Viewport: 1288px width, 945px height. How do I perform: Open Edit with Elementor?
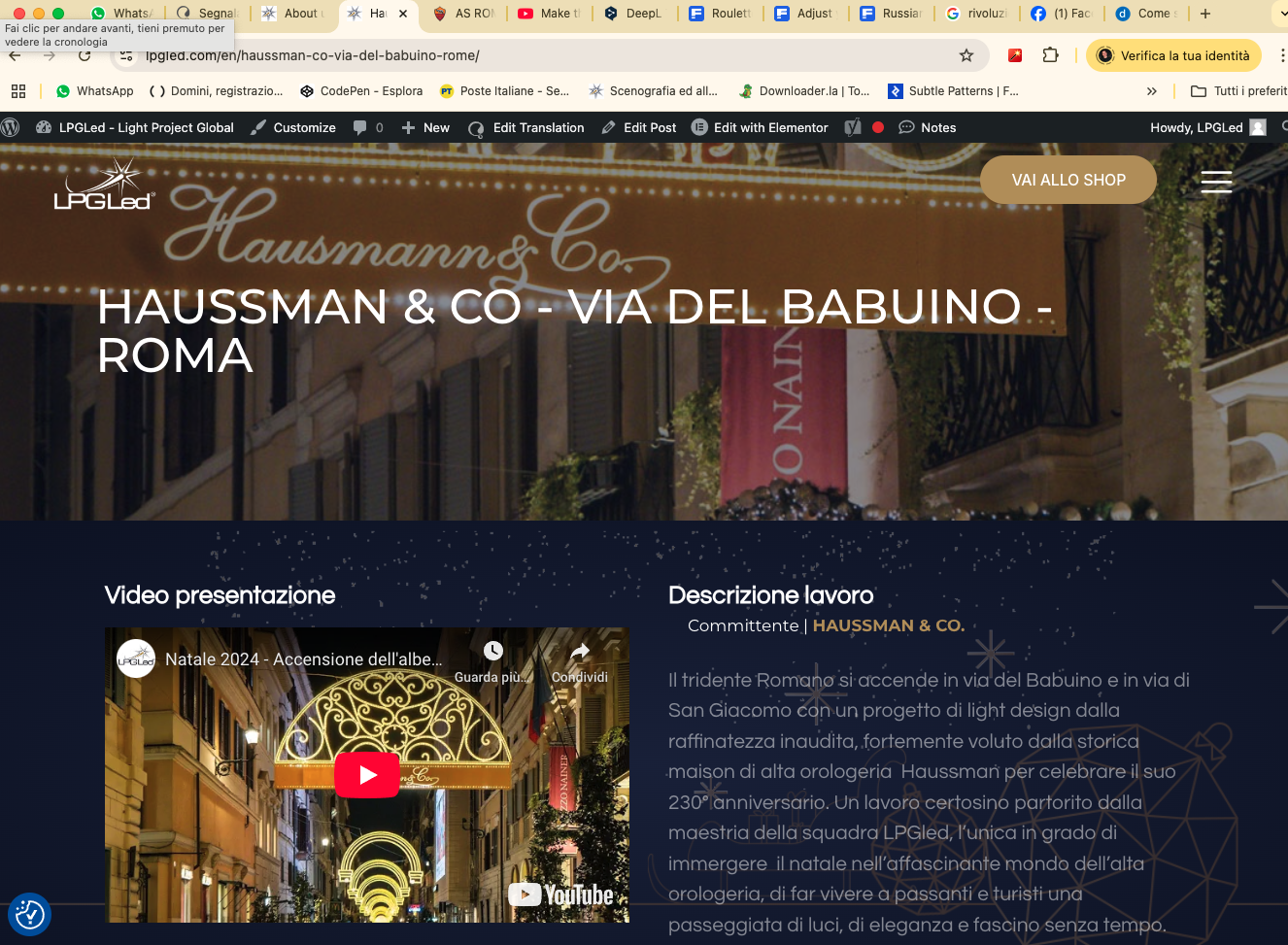[x=760, y=127]
